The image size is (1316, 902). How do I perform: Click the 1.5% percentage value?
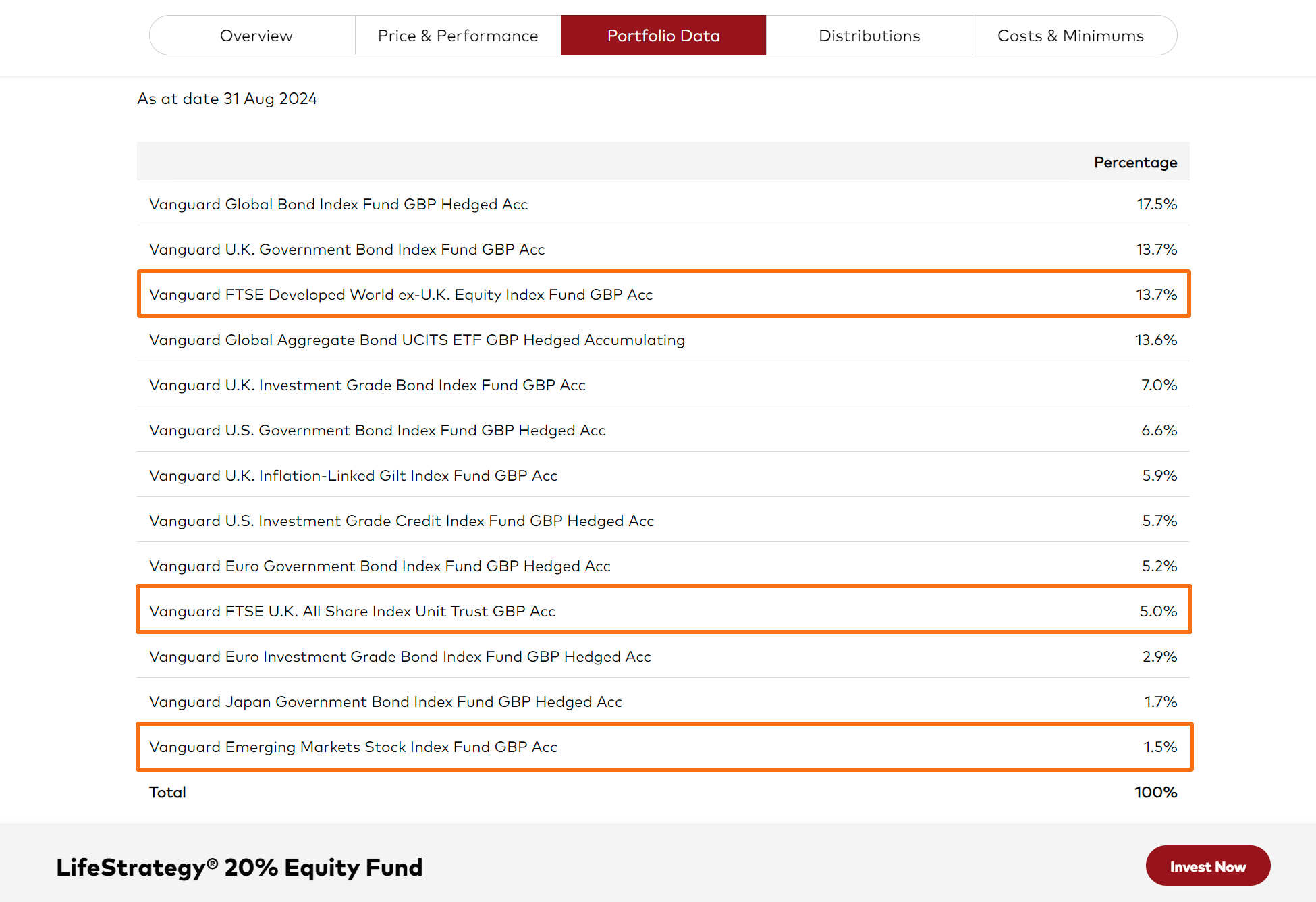pyautogui.click(x=1161, y=747)
